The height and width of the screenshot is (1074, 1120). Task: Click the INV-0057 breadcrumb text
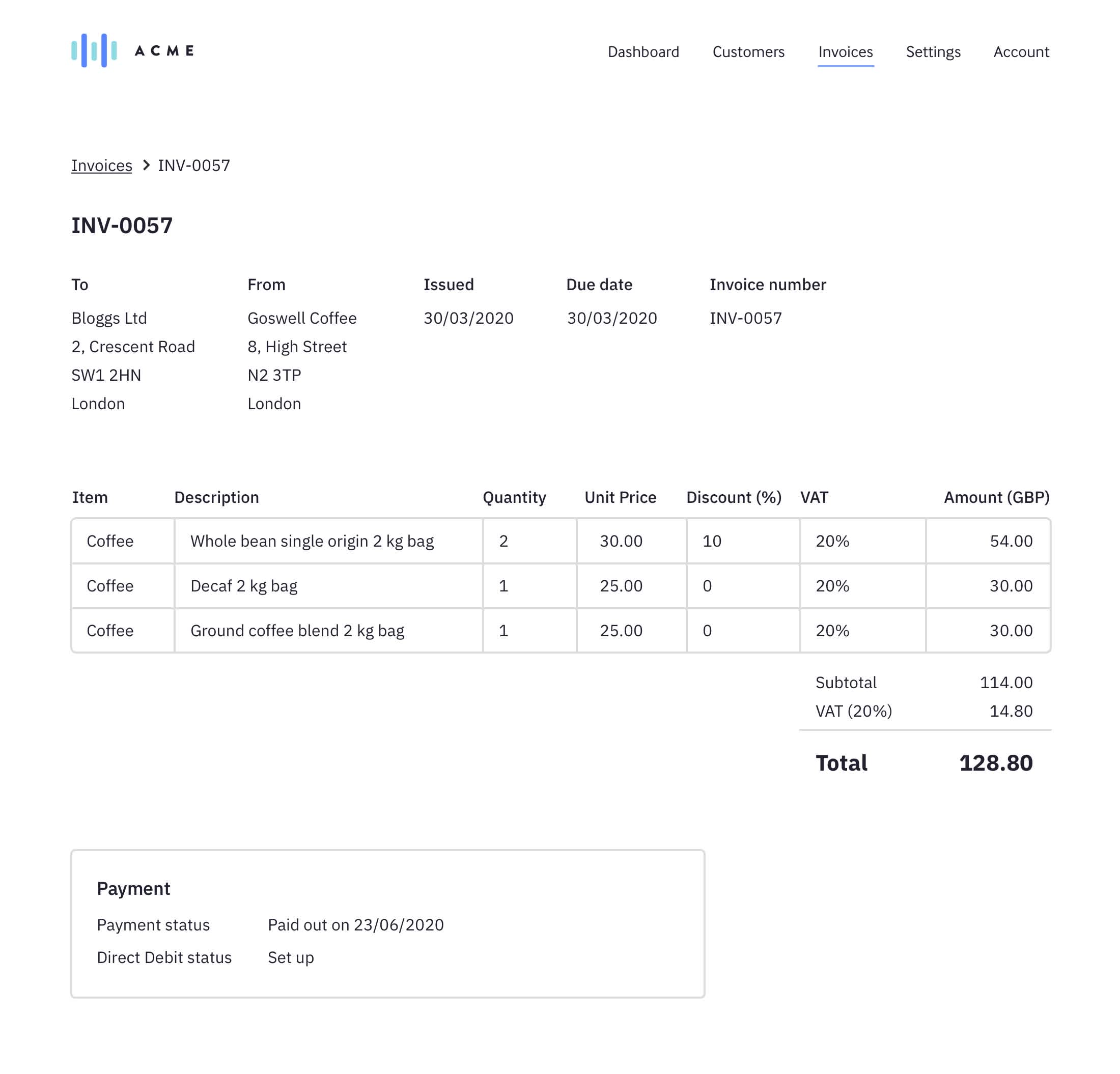pyautogui.click(x=194, y=165)
